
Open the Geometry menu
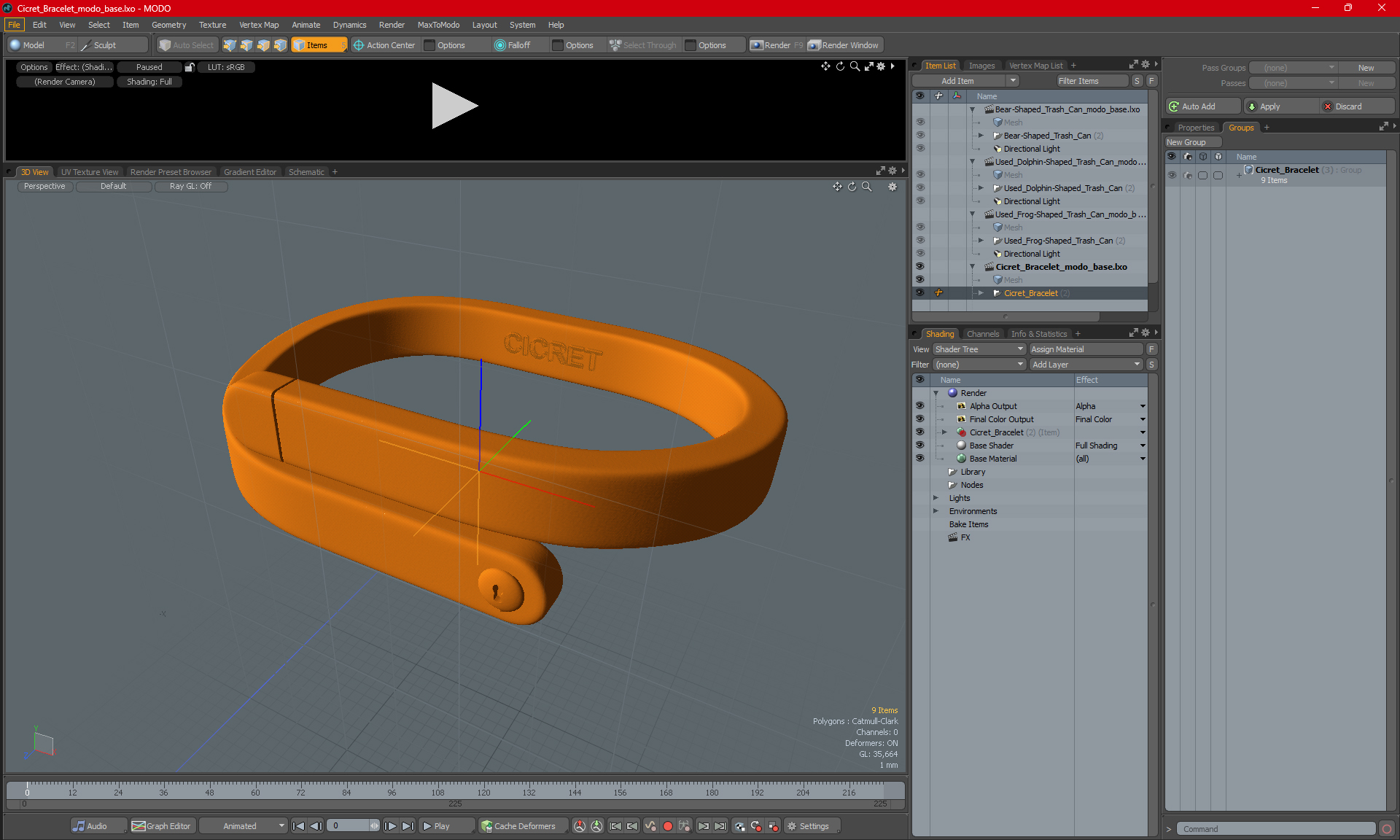pyautogui.click(x=168, y=25)
